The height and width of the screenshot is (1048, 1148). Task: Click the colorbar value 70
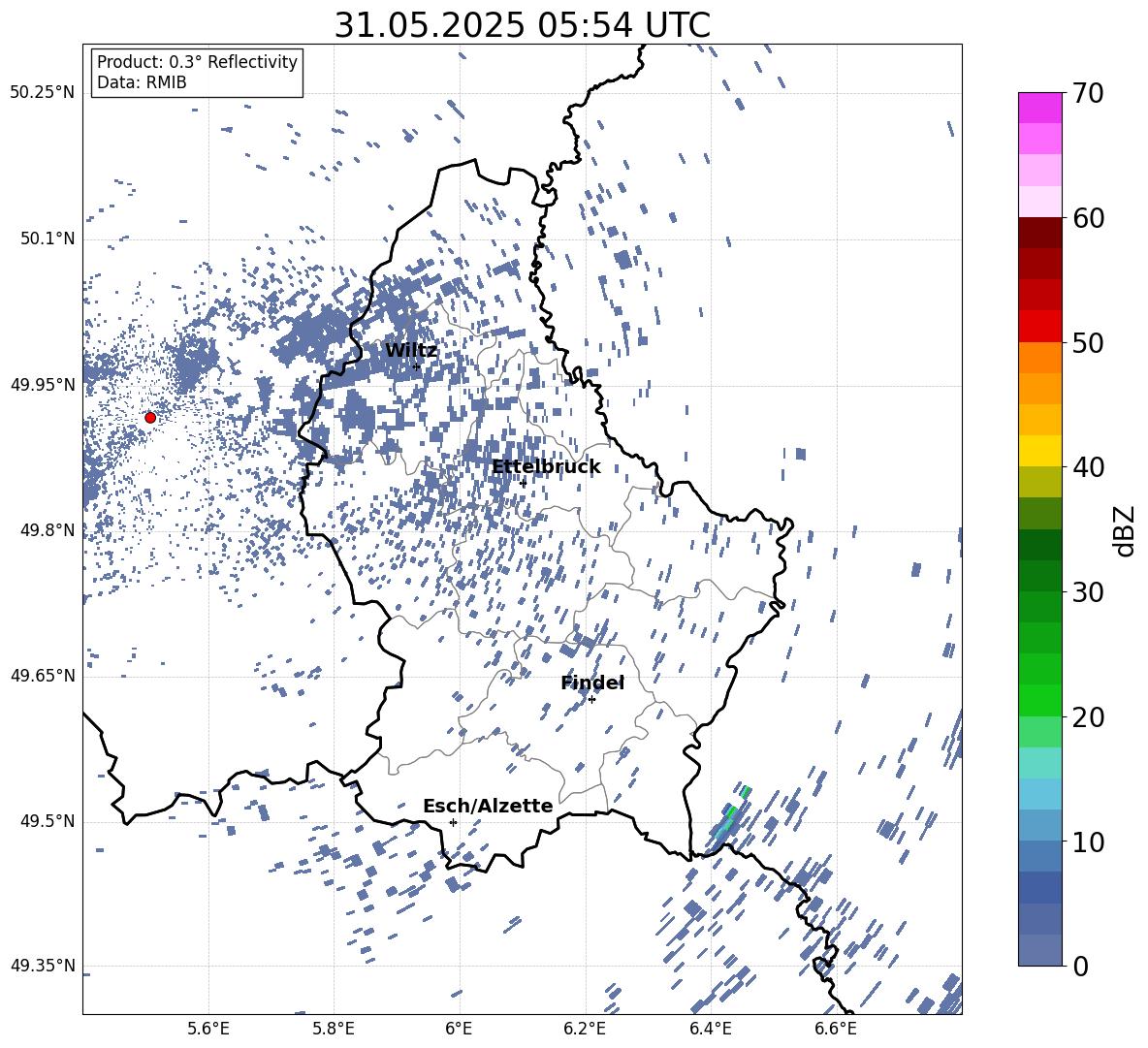pyautogui.click(x=1088, y=94)
